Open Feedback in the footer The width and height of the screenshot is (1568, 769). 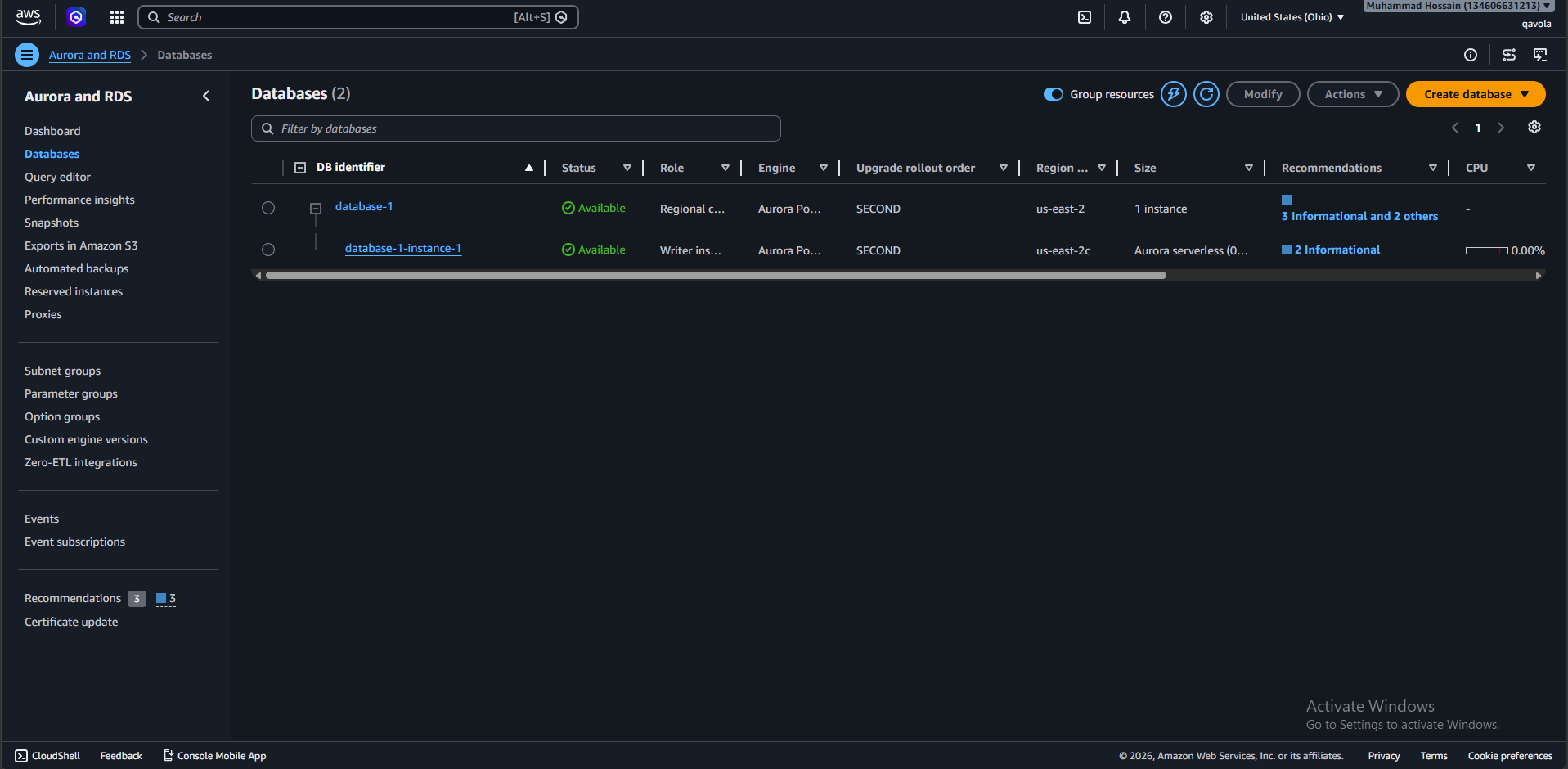coord(121,756)
